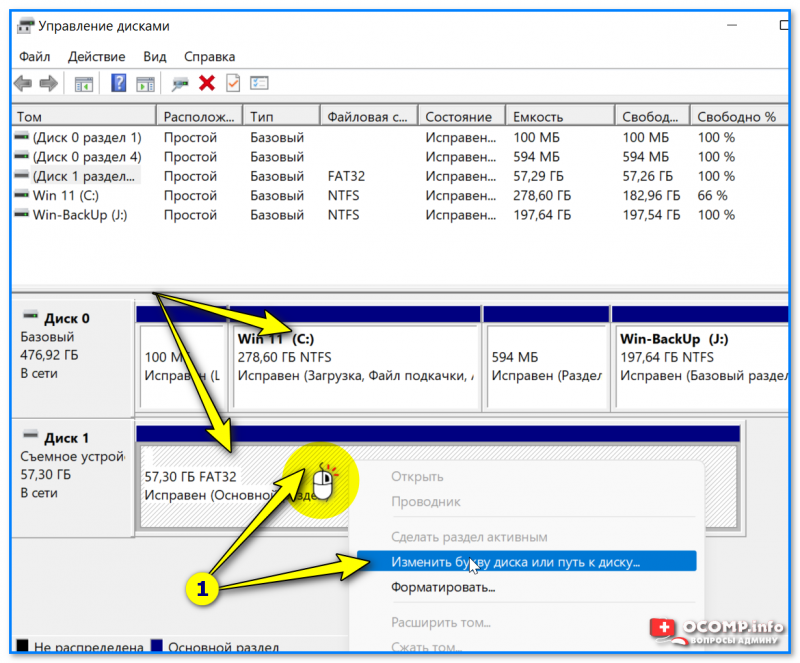Choose Форматировать from the context menu
Screen dimensions: 800x663
pos(443,587)
